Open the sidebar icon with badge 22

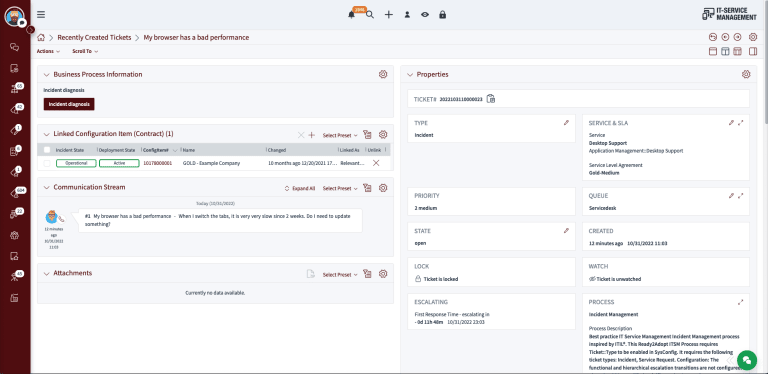[15, 214]
